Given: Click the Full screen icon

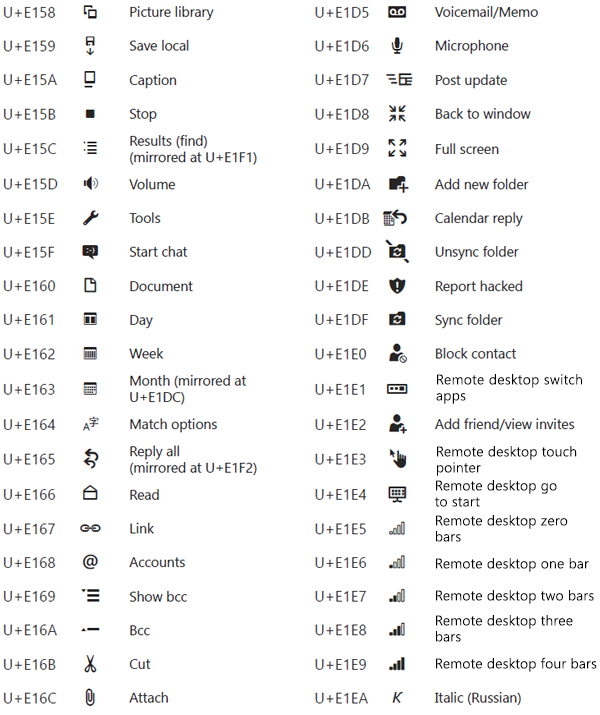Looking at the screenshot, I should (x=397, y=149).
